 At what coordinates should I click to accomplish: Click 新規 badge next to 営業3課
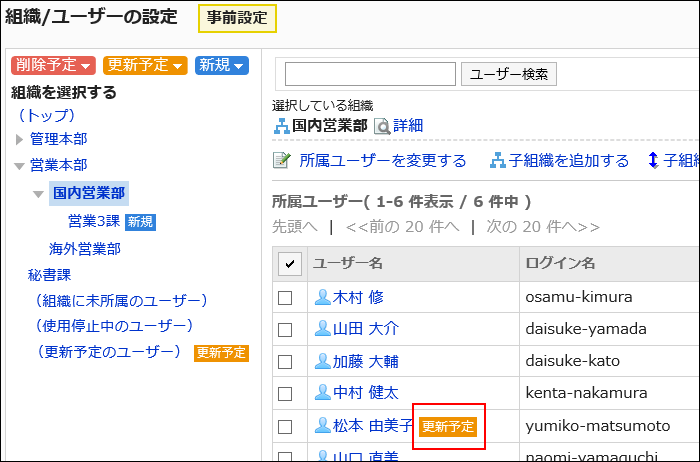[140, 222]
